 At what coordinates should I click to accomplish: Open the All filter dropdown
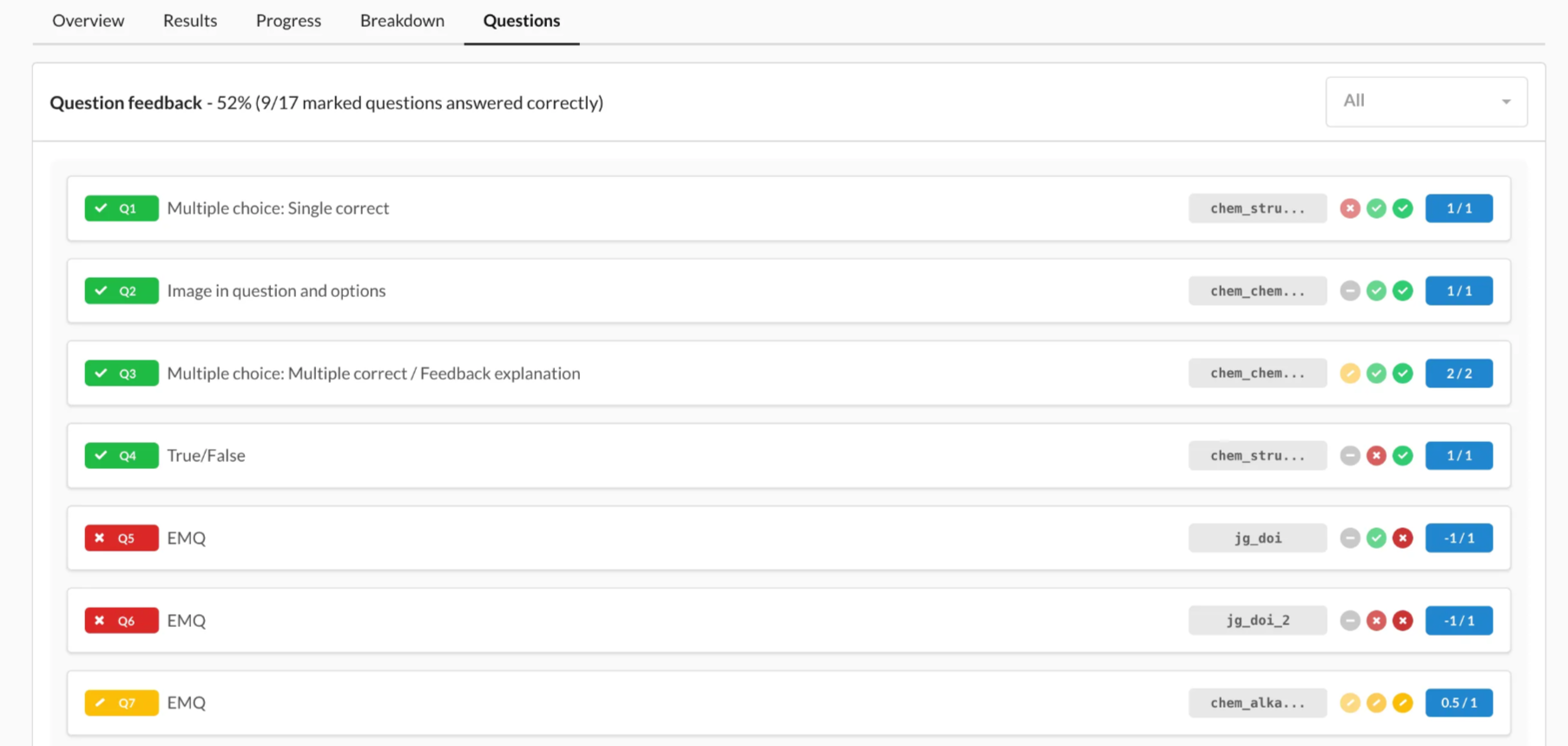(1426, 102)
